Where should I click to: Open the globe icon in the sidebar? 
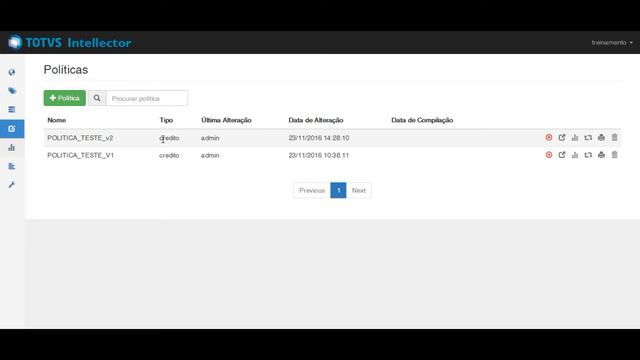[12, 72]
